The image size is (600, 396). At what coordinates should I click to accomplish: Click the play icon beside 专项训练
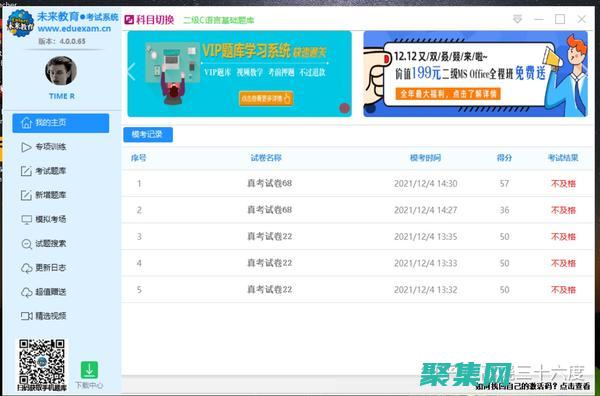point(26,147)
